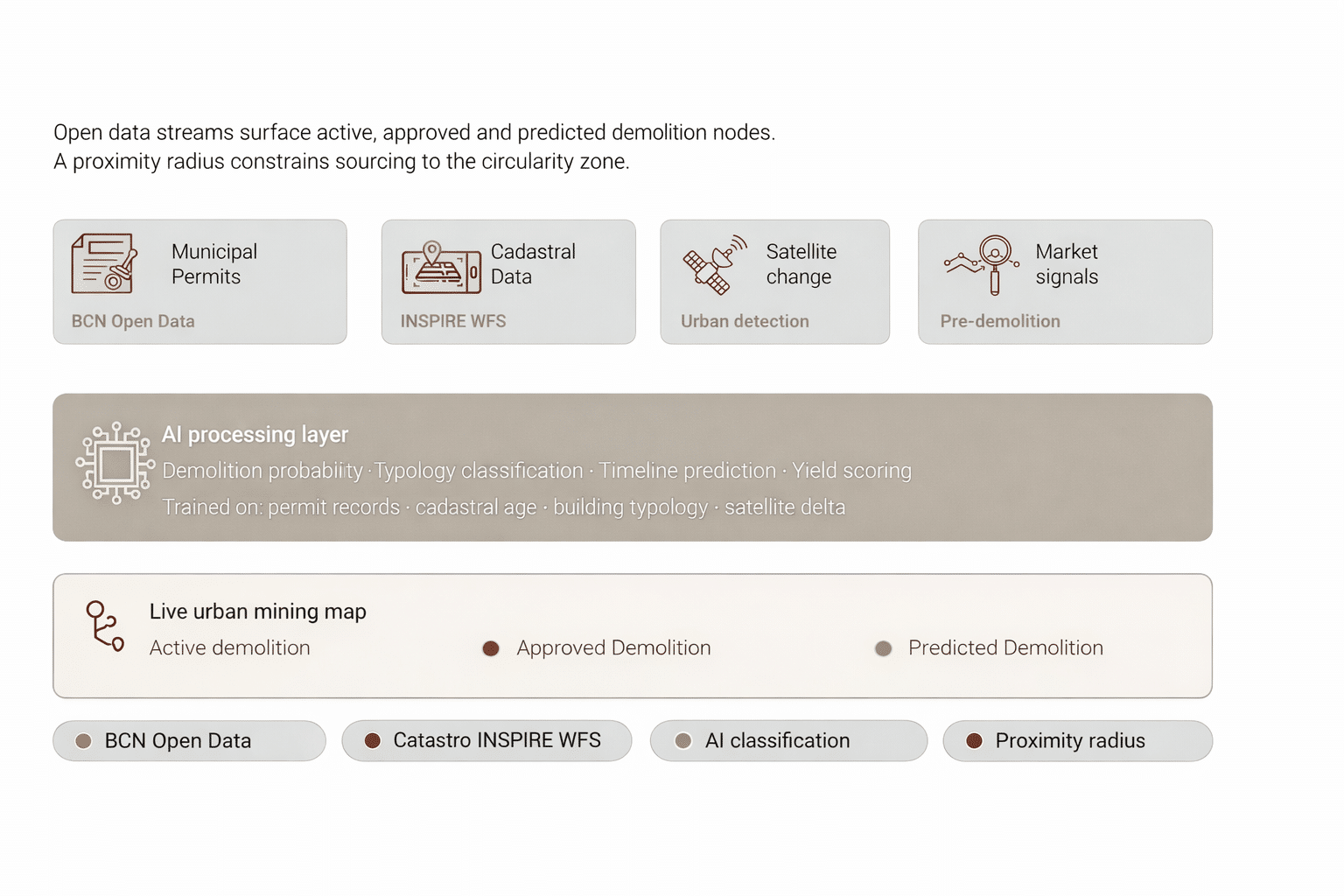Open the Cadastral Data card title

click(533, 264)
